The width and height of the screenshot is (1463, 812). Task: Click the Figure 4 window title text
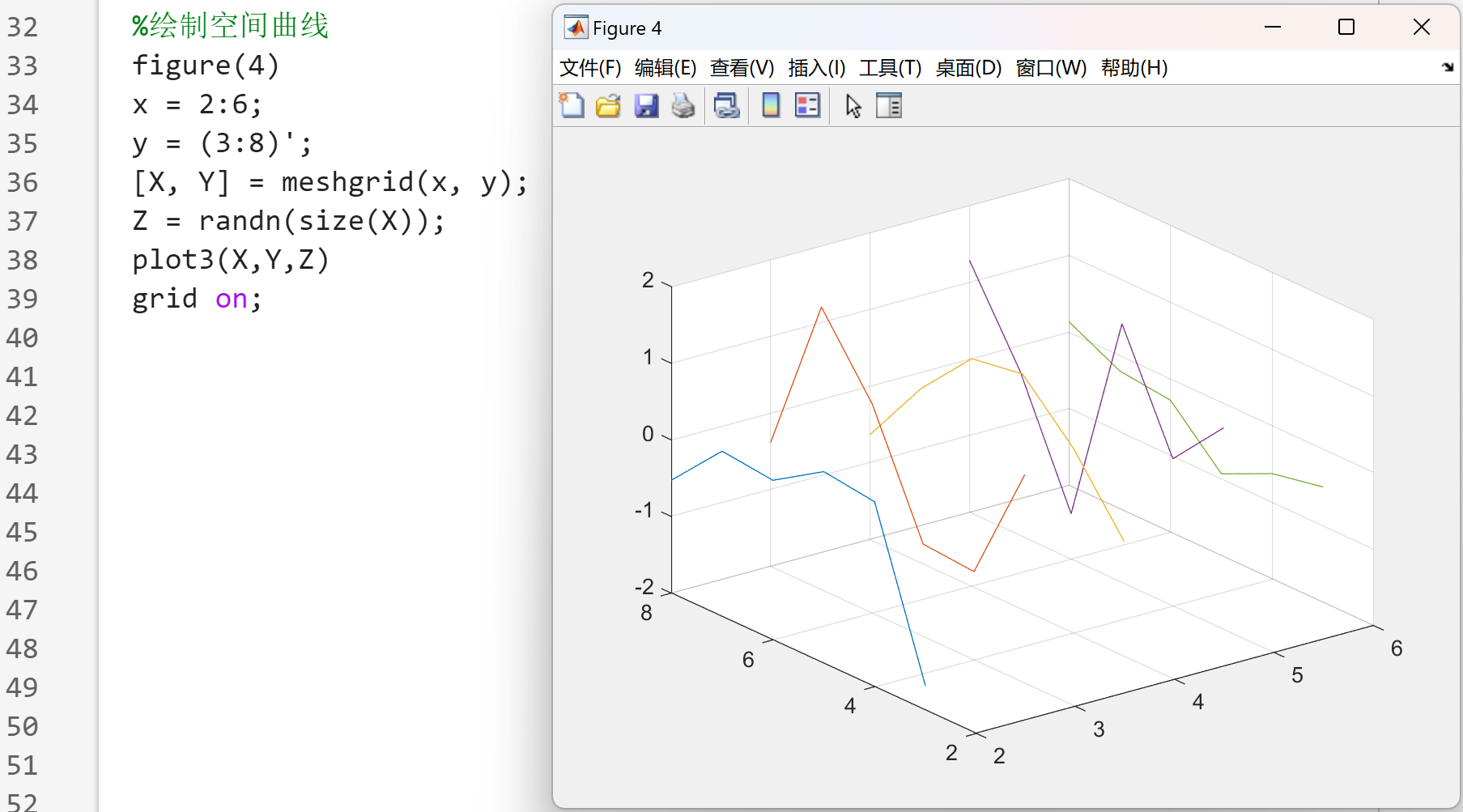[x=627, y=28]
